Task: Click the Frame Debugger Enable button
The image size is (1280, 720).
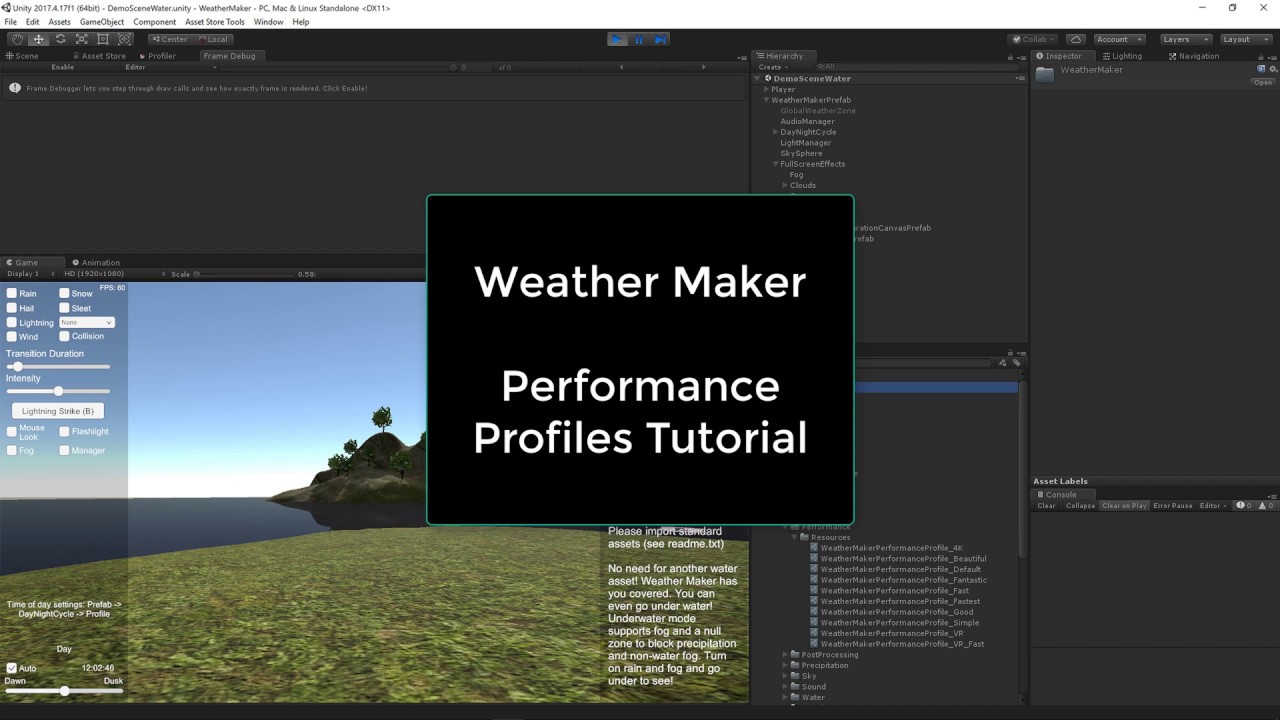Action: [62, 67]
